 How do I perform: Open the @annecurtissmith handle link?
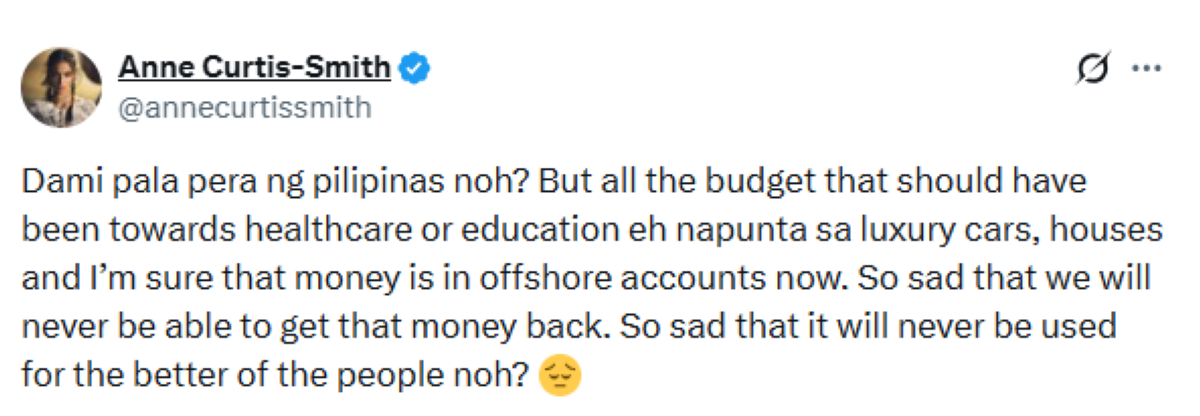coord(244,107)
